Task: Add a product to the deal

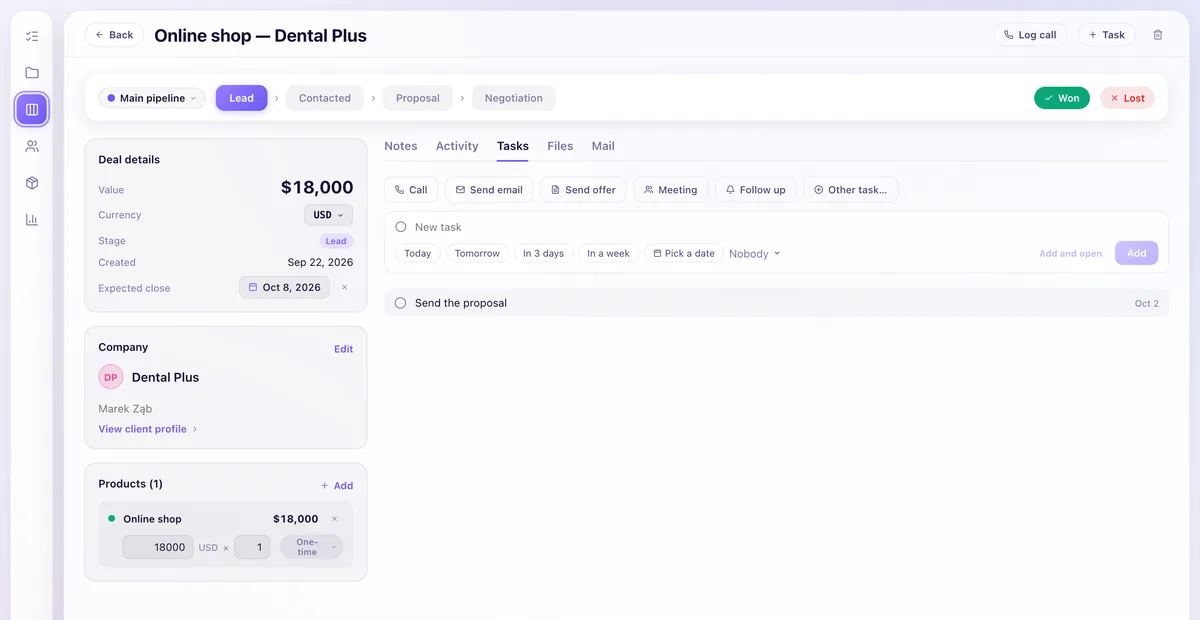Action: pos(337,485)
